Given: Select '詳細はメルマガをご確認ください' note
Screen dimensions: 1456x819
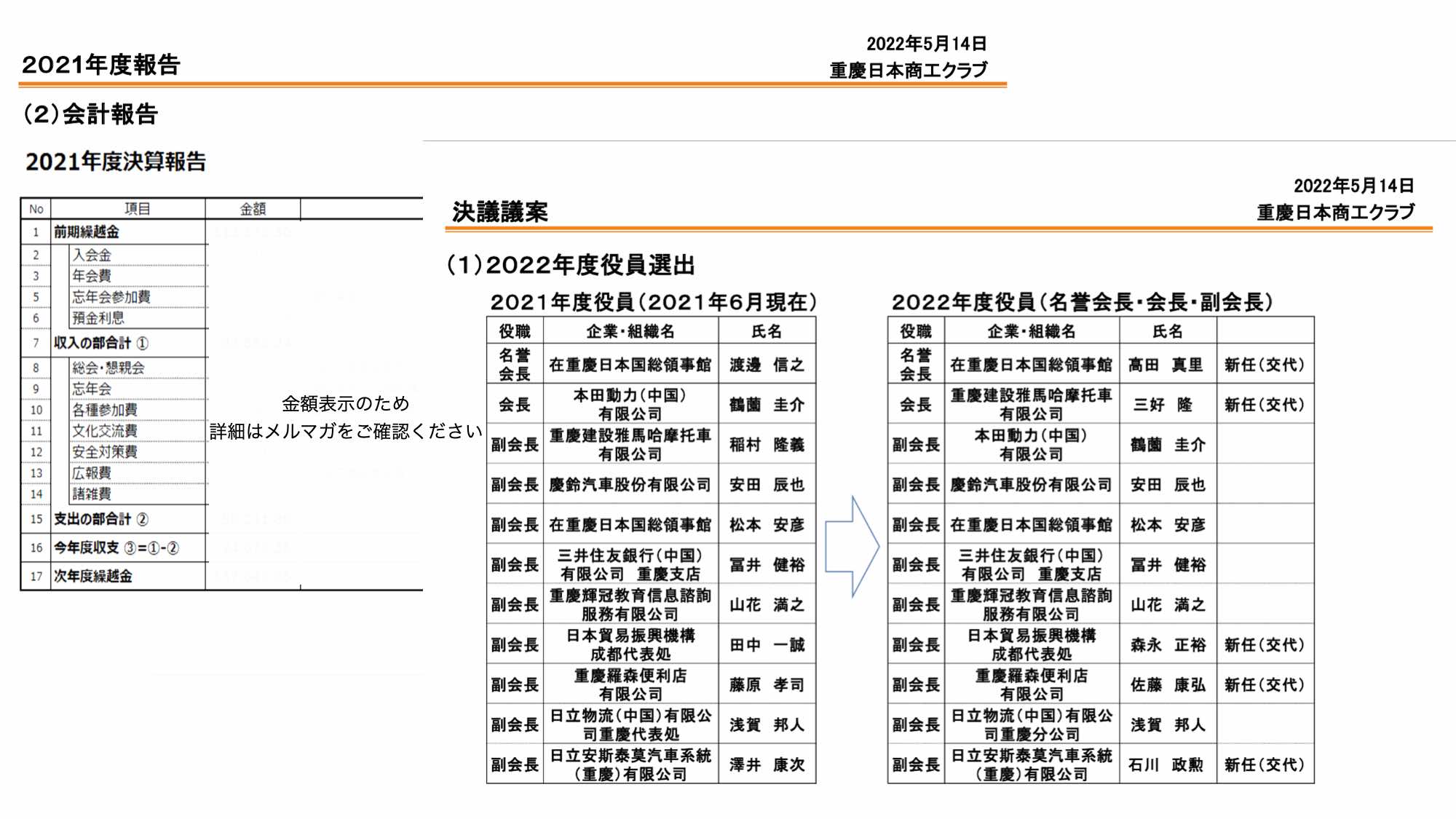Looking at the screenshot, I should [346, 431].
